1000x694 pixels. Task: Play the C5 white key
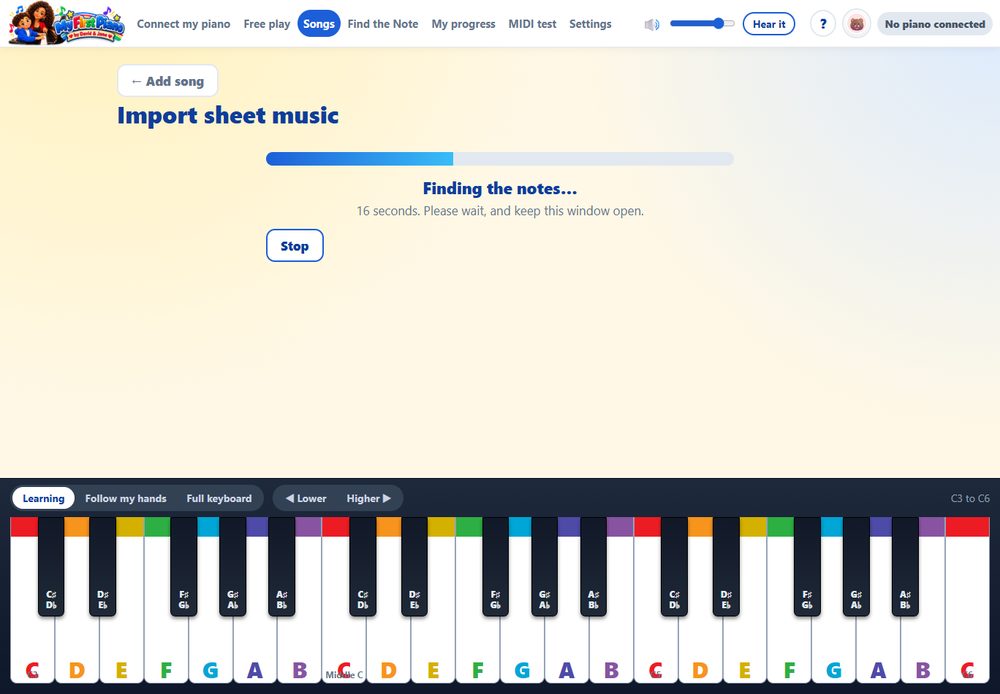point(656,651)
